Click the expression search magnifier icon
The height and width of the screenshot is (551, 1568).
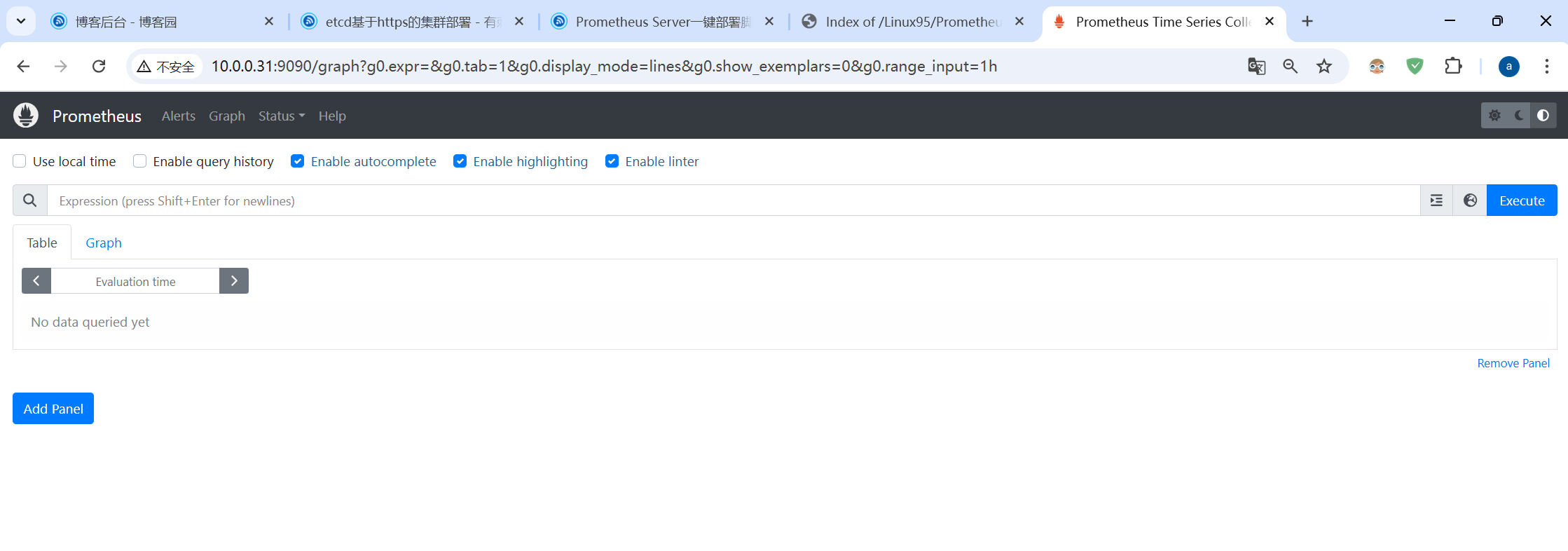(x=30, y=200)
